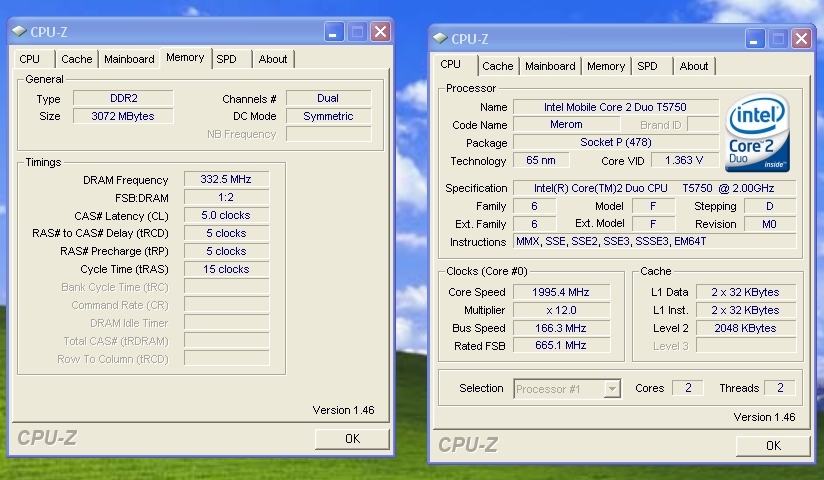Open SPD tab in left window
This screenshot has height=480, width=824.
[226, 59]
